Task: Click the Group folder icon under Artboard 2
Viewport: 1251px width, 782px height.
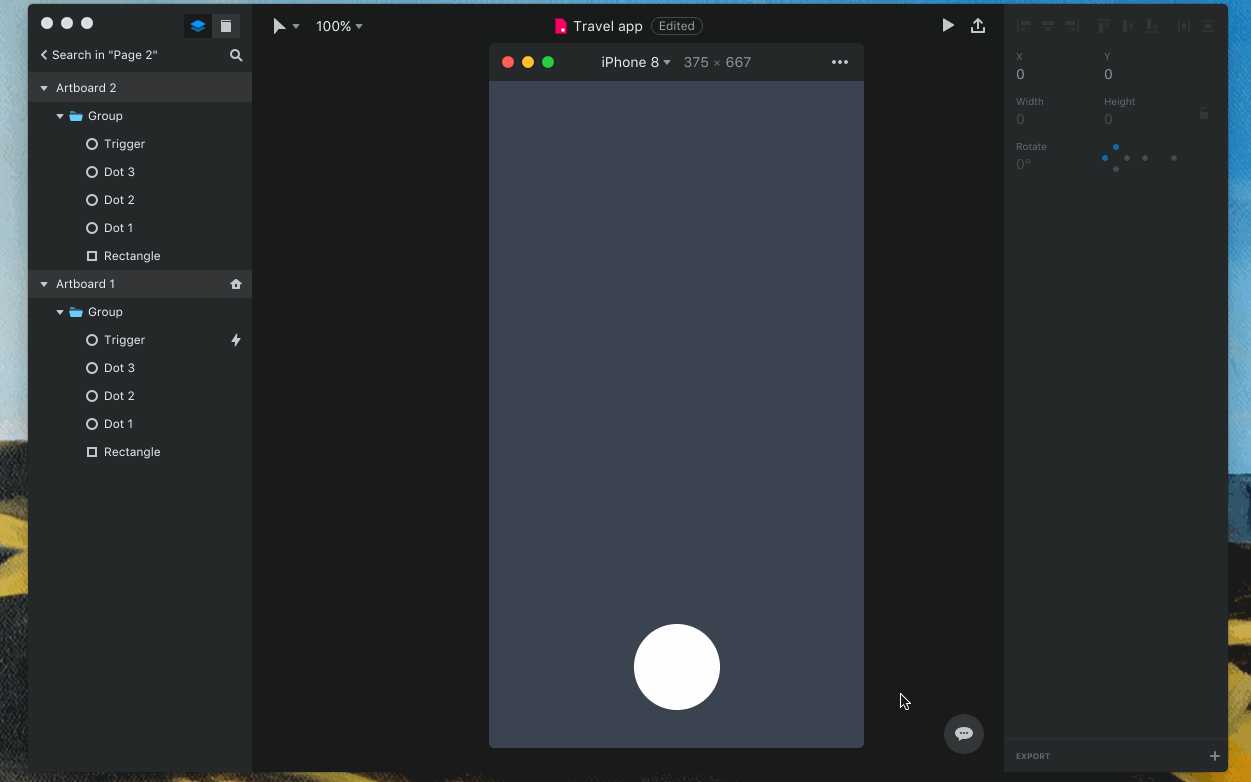Action: coord(76,116)
